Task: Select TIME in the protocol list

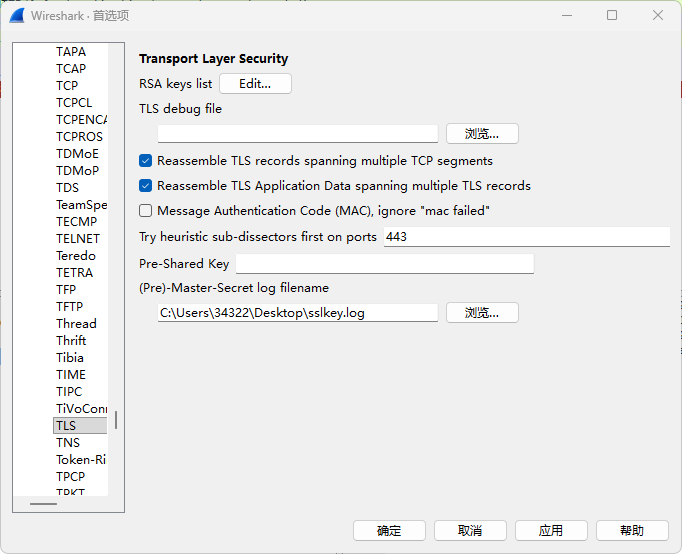Action: pos(71,374)
